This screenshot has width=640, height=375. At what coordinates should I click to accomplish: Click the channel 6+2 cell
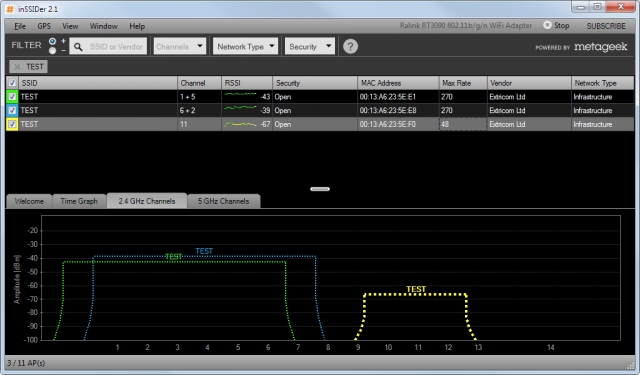[x=200, y=111]
